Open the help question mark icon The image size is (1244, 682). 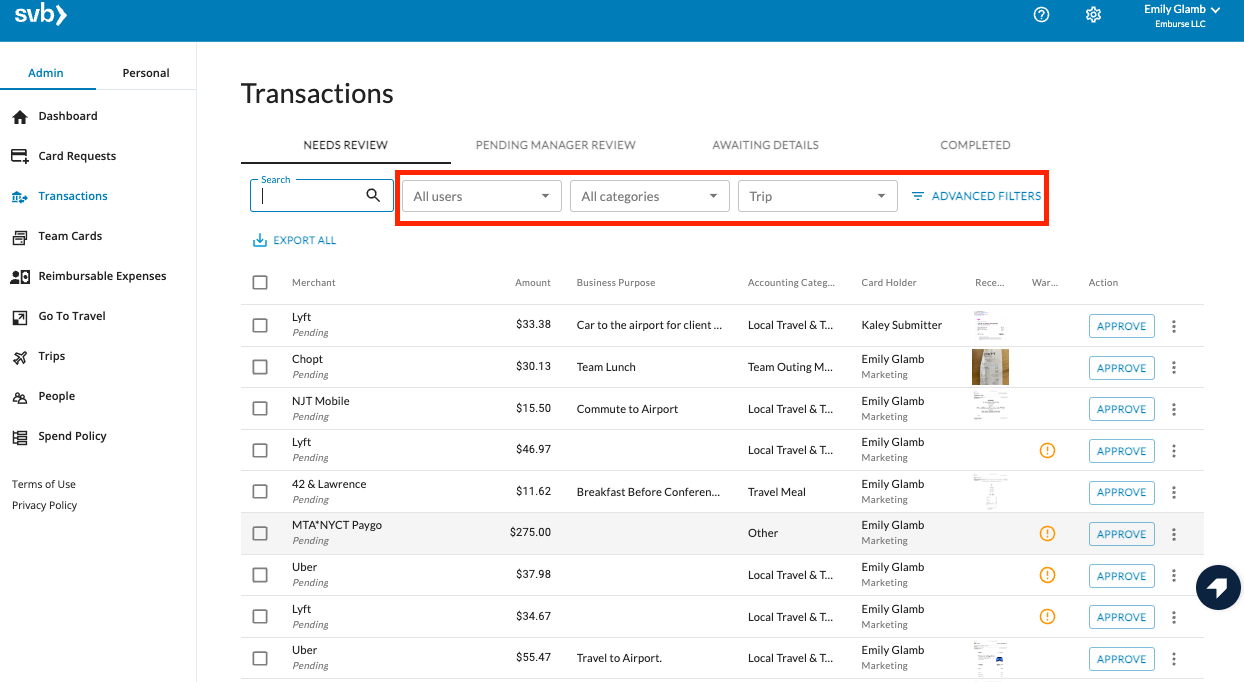(x=1041, y=15)
